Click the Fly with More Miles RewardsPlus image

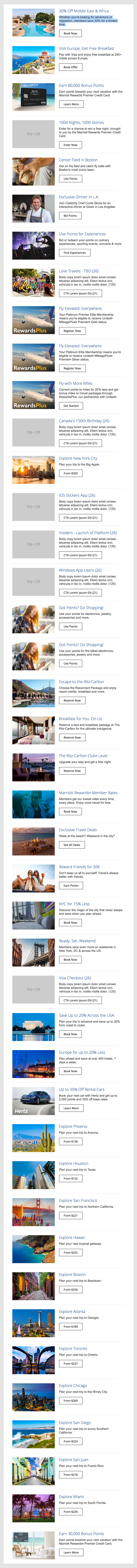[34, 394]
